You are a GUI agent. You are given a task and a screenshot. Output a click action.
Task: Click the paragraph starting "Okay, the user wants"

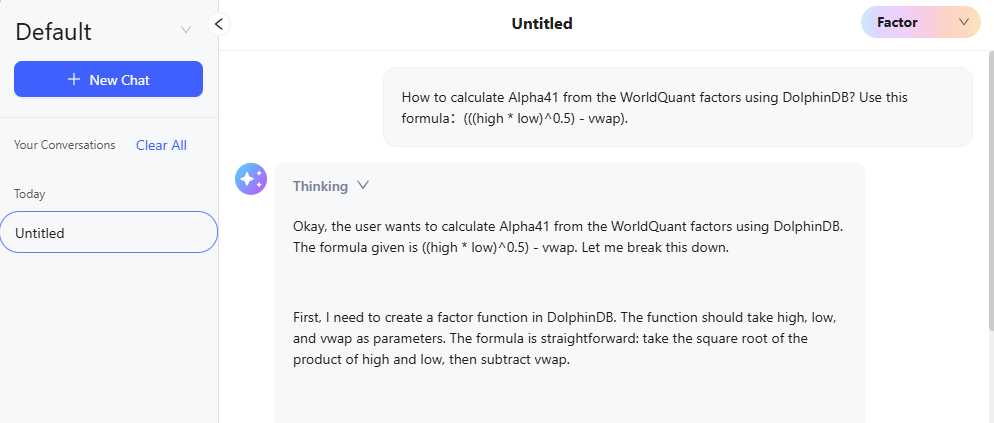567,236
